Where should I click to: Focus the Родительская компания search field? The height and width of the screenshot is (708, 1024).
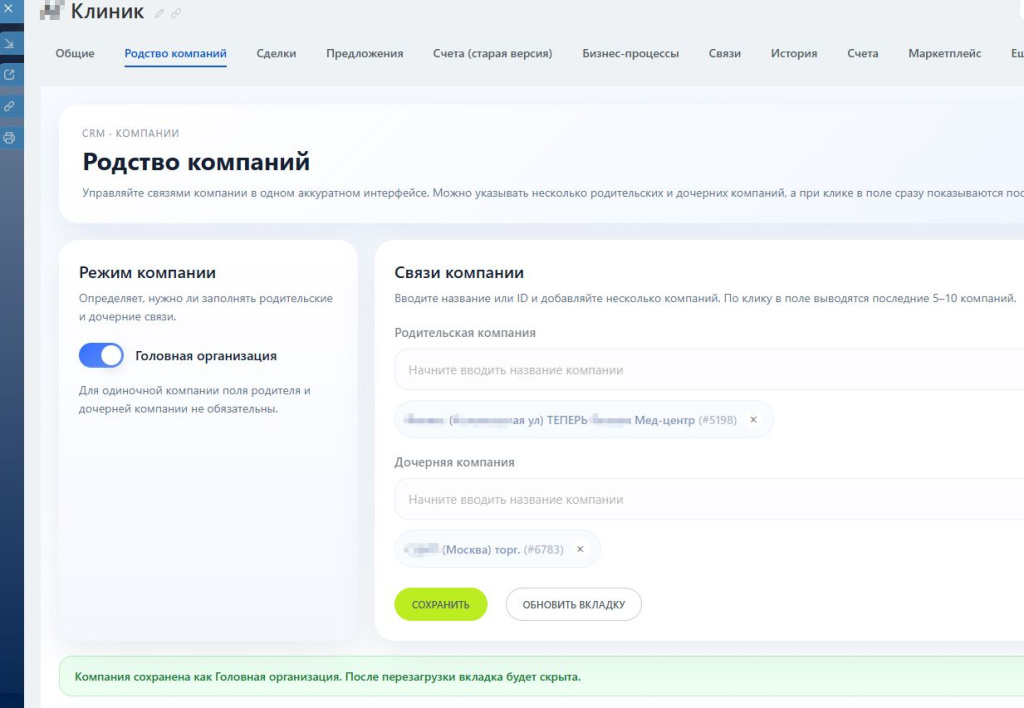tap(709, 370)
